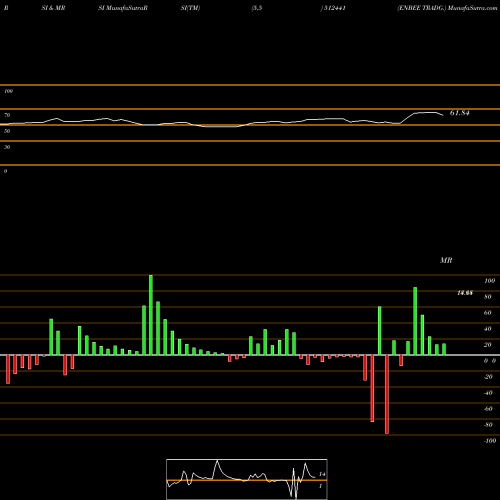Click the 14 label in mini chart
The width and height of the screenshot is (500, 500).
point(322,474)
